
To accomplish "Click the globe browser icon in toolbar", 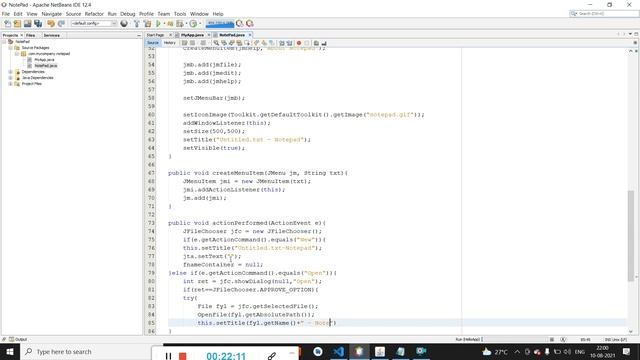I will click(x=124, y=24).
